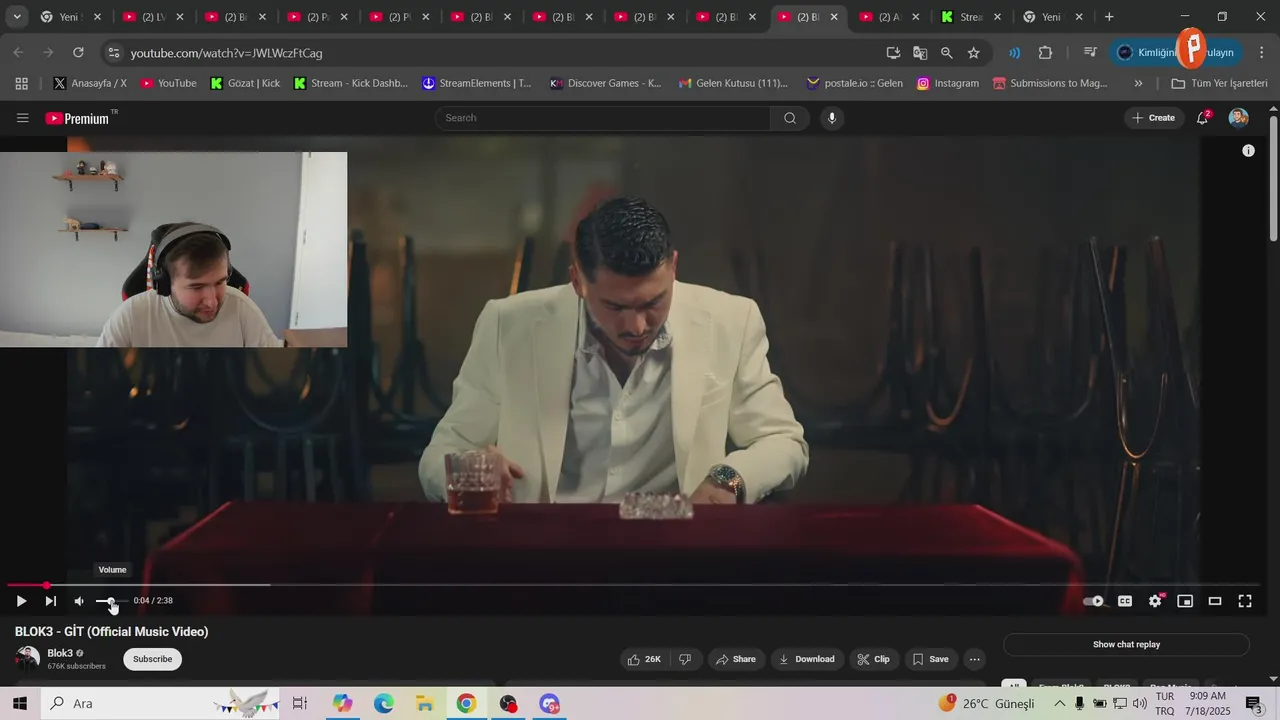Open a new browser tab
This screenshot has width=1280, height=720.
(x=1108, y=17)
